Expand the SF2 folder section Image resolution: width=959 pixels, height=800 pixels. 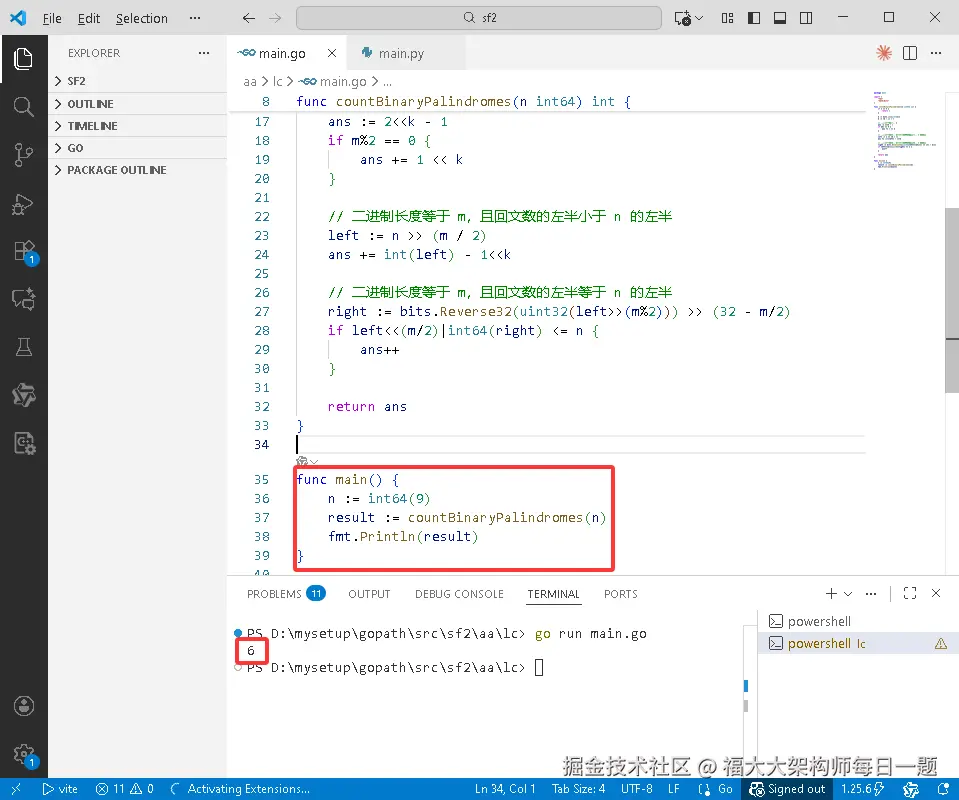click(137, 81)
